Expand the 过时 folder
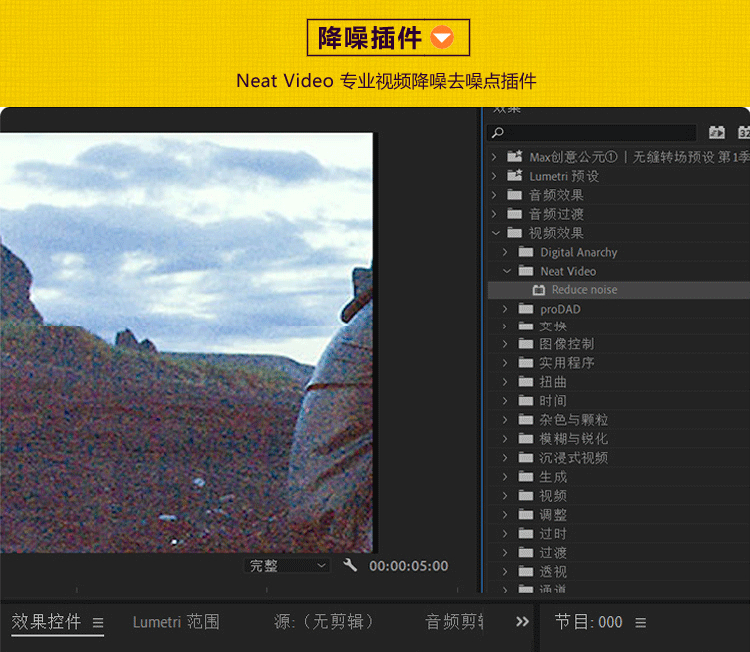The height and width of the screenshot is (652, 750). click(505, 534)
